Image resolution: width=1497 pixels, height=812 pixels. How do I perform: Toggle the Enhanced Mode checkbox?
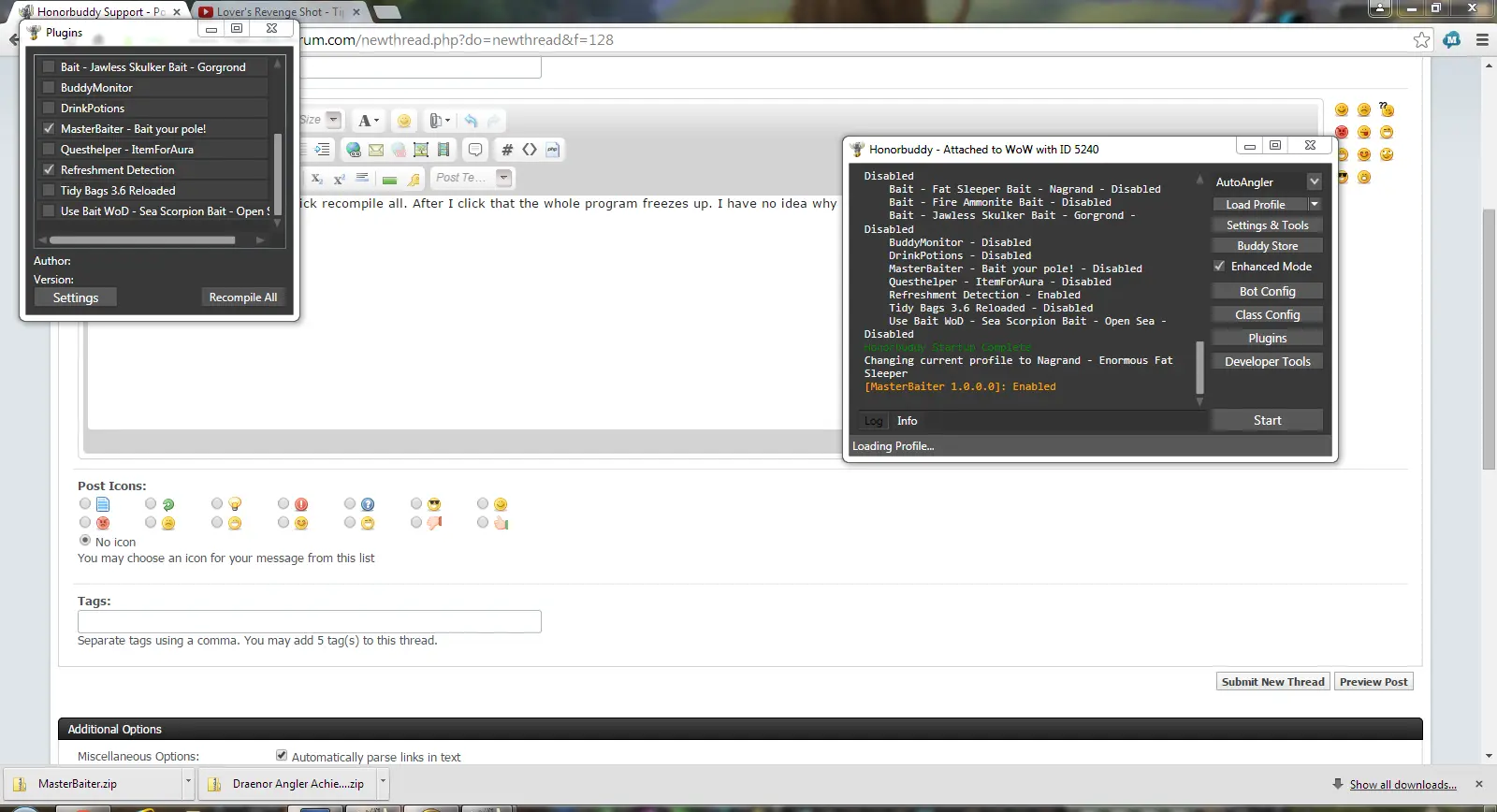pyautogui.click(x=1220, y=267)
